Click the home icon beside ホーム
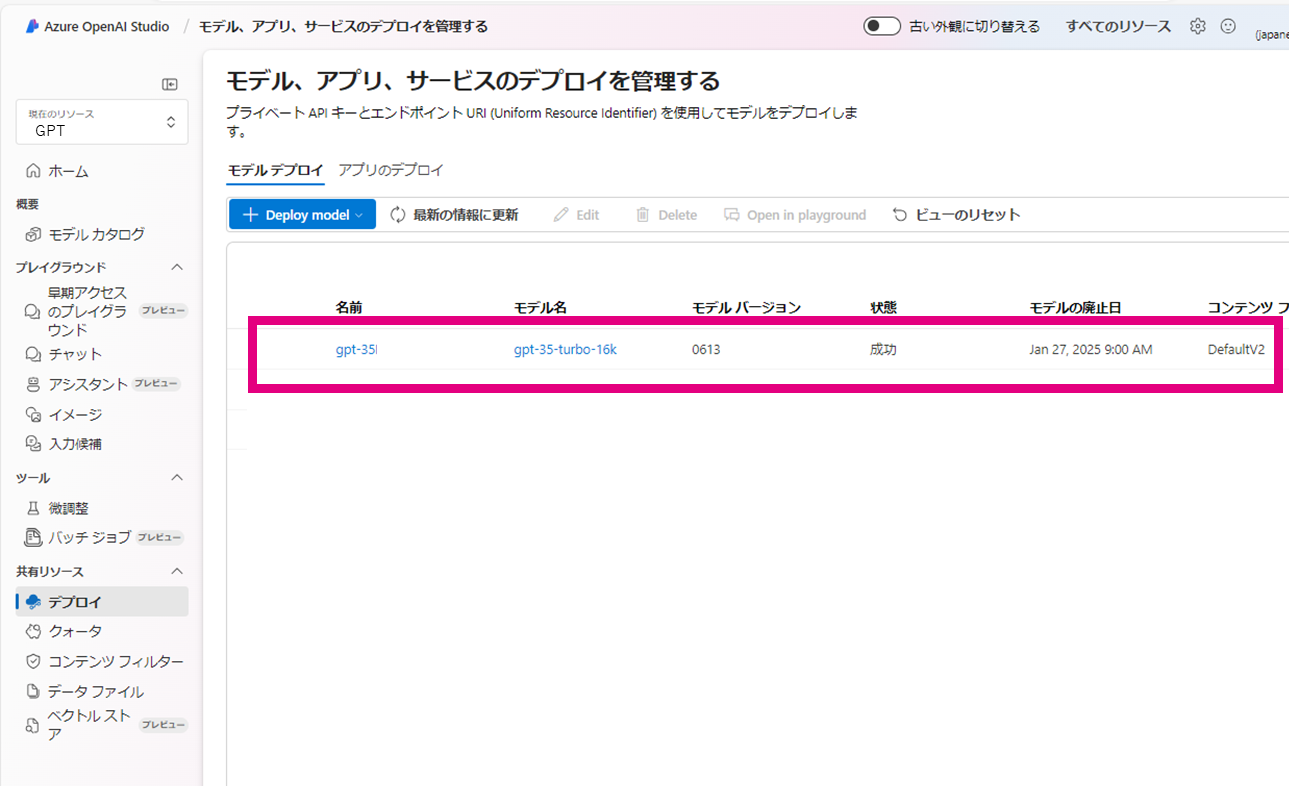 [x=33, y=171]
